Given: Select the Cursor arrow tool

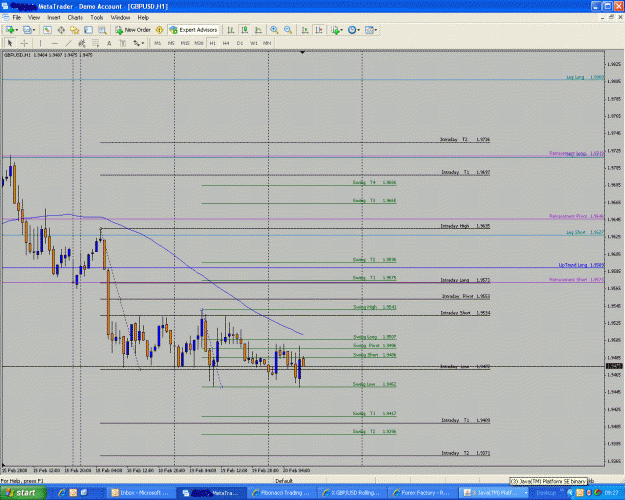Looking at the screenshot, I should tap(10, 43).
